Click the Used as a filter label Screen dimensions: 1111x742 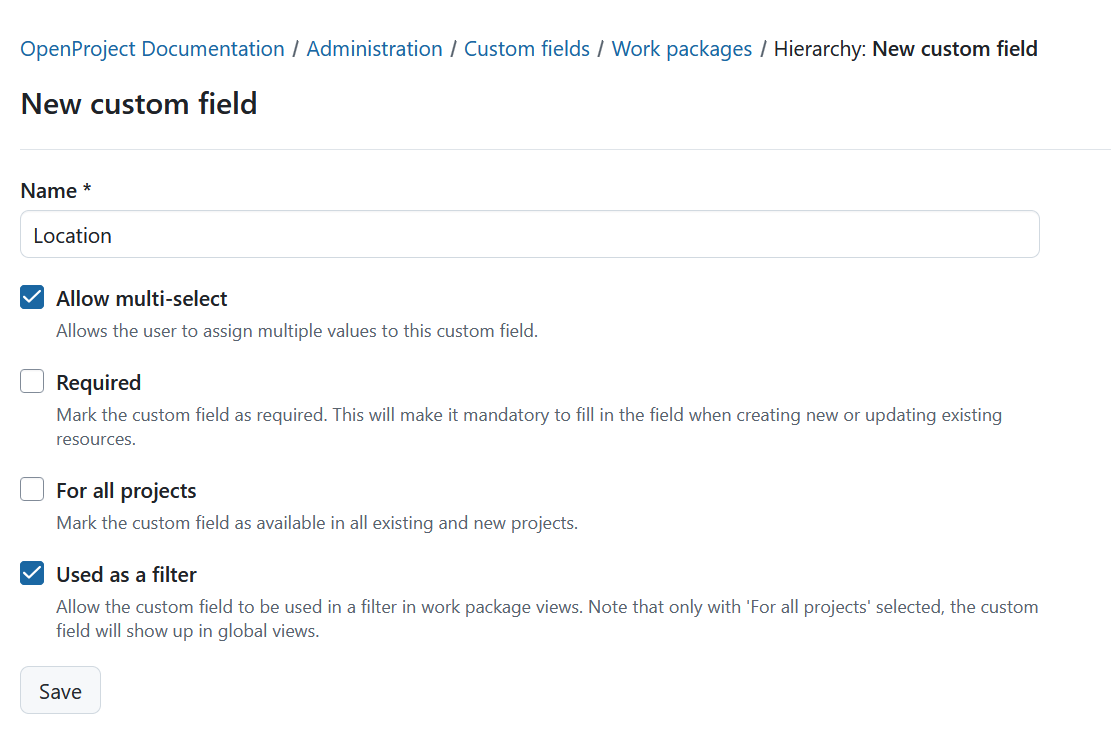coord(125,574)
